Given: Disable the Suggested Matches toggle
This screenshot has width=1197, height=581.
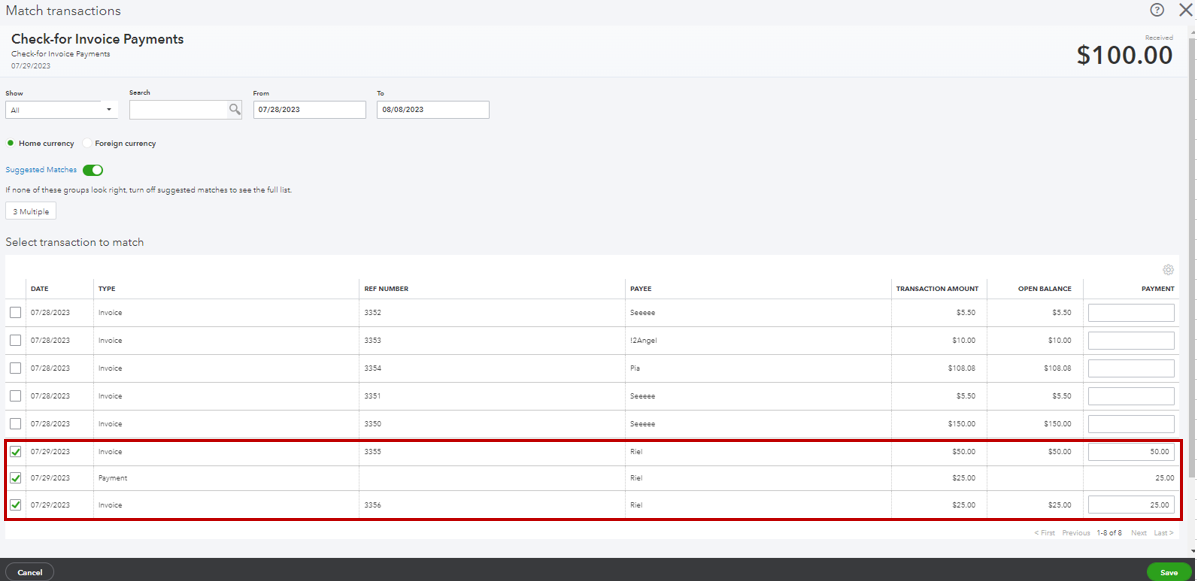Looking at the screenshot, I should point(92,170).
